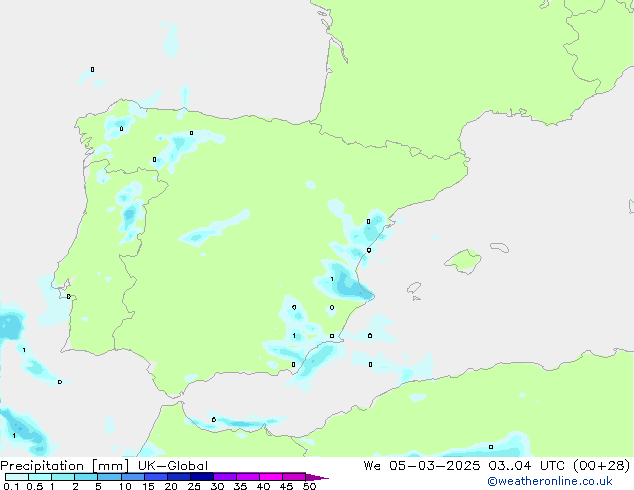The width and height of the screenshot is (634, 490).
Task: Select the legend swatch between 2 and 5
Action: [86, 477]
